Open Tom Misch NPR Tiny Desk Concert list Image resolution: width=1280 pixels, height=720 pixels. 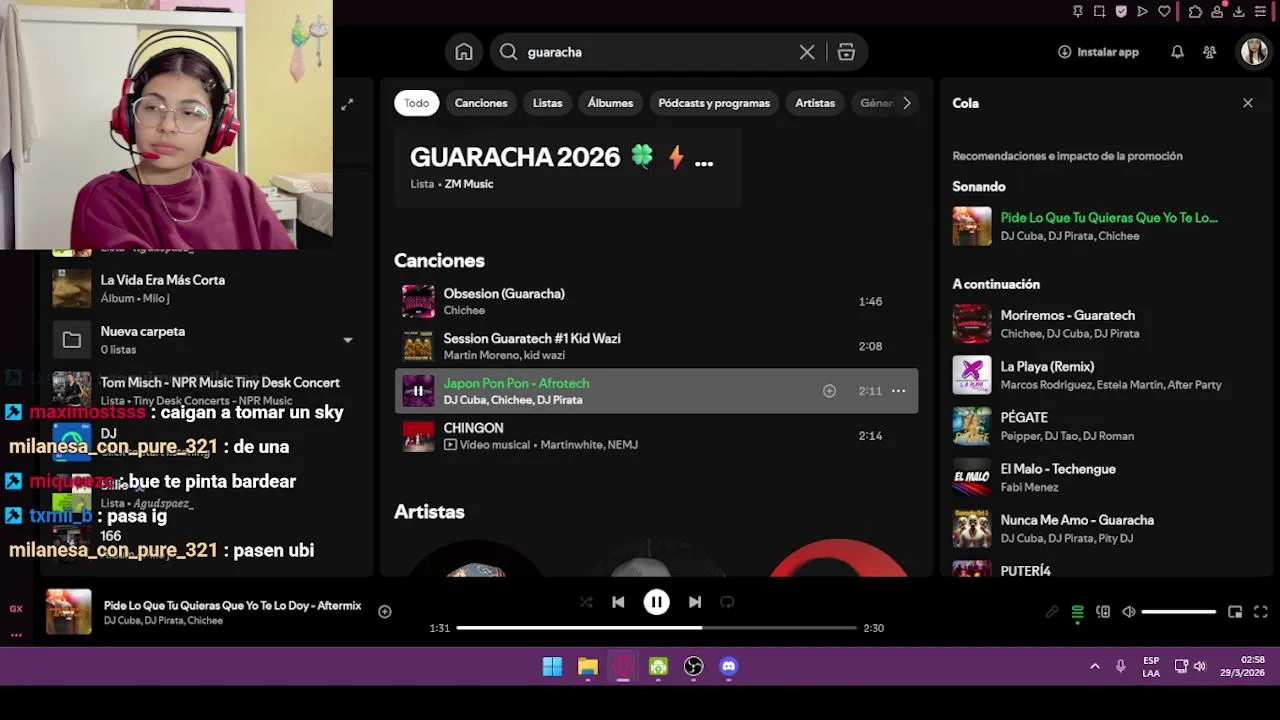pyautogui.click(x=206, y=391)
